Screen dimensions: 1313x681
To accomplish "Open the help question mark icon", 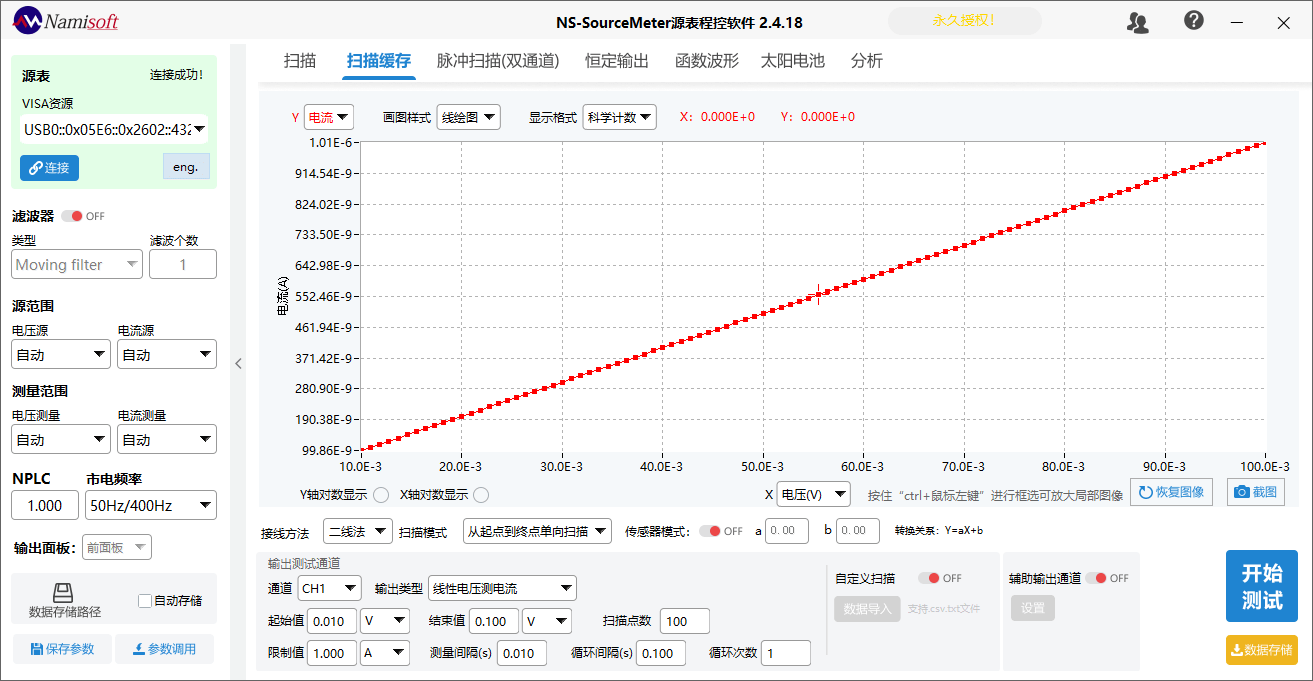I will [x=1194, y=20].
